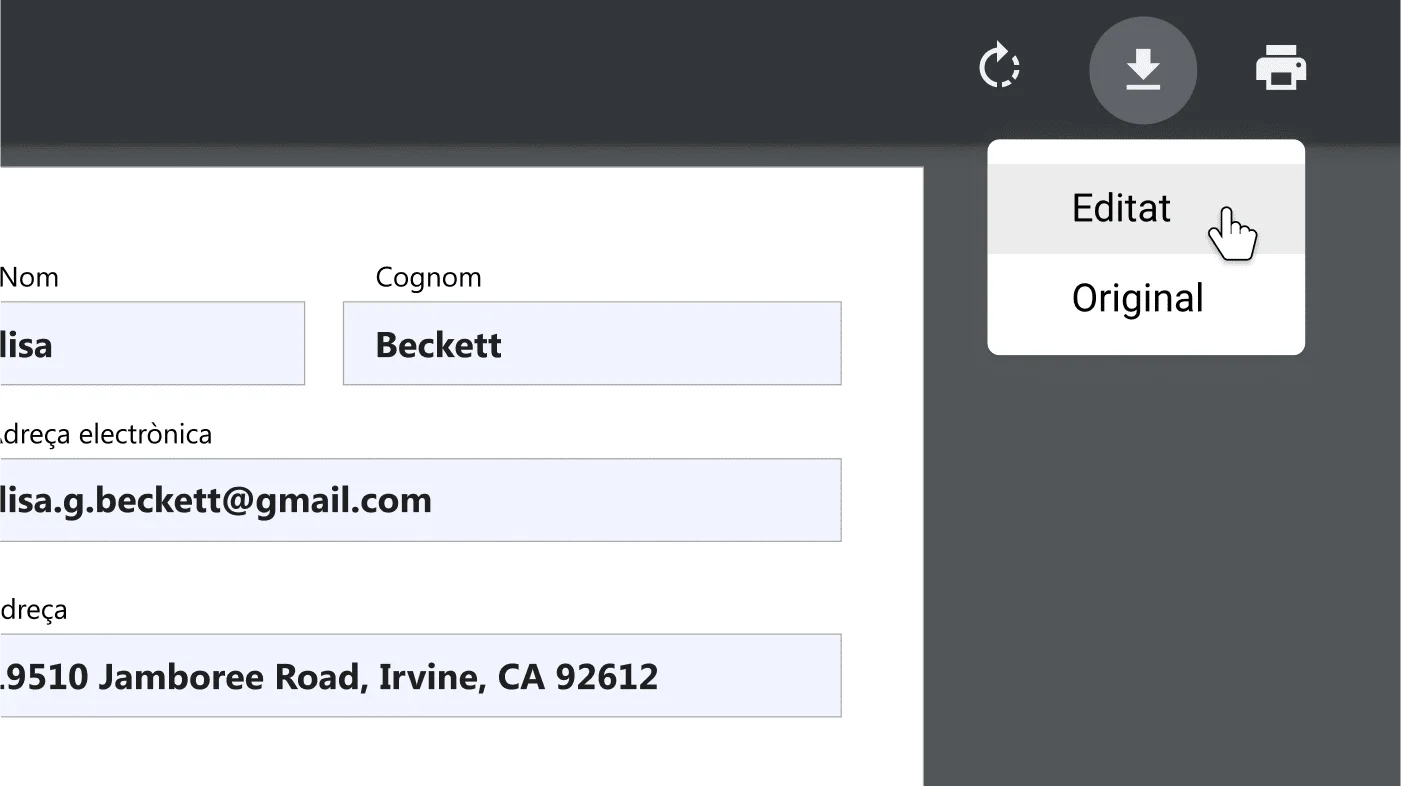
Task: Select the Editat download option
Action: [1121, 208]
